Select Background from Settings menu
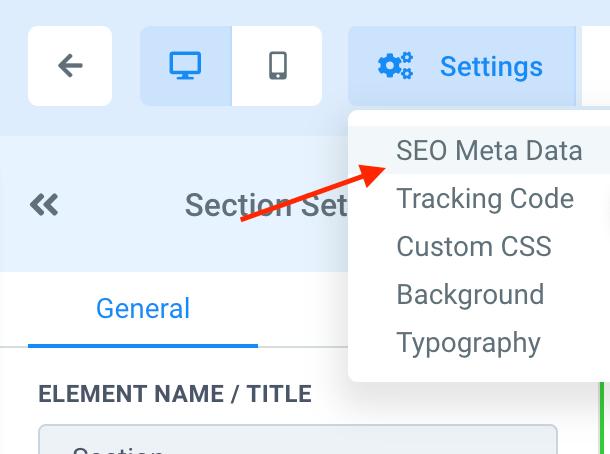The height and width of the screenshot is (454, 610). pos(470,294)
